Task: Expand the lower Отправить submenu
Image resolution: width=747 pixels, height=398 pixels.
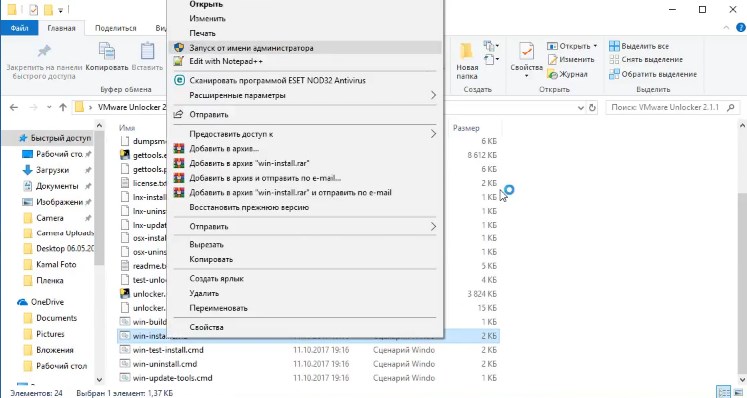Action: click(433, 226)
